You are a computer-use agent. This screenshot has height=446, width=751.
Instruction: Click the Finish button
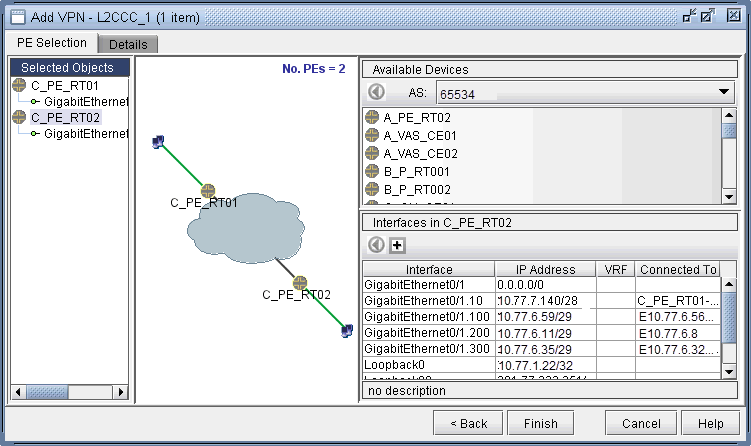tap(541, 423)
